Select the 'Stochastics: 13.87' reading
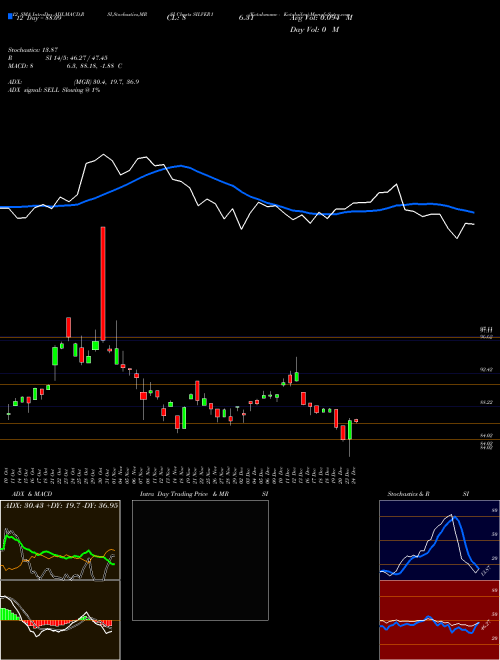This screenshot has height=660, width=500. [33, 50]
